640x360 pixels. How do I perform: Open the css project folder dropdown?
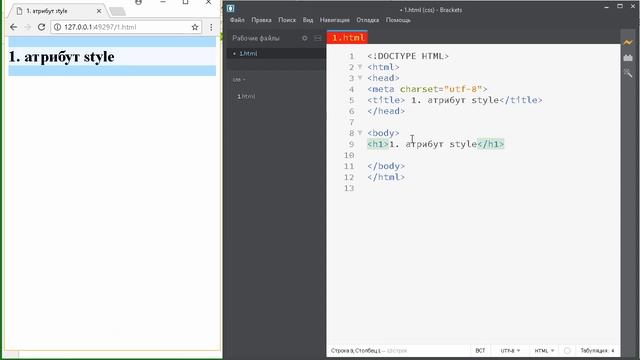[239, 80]
